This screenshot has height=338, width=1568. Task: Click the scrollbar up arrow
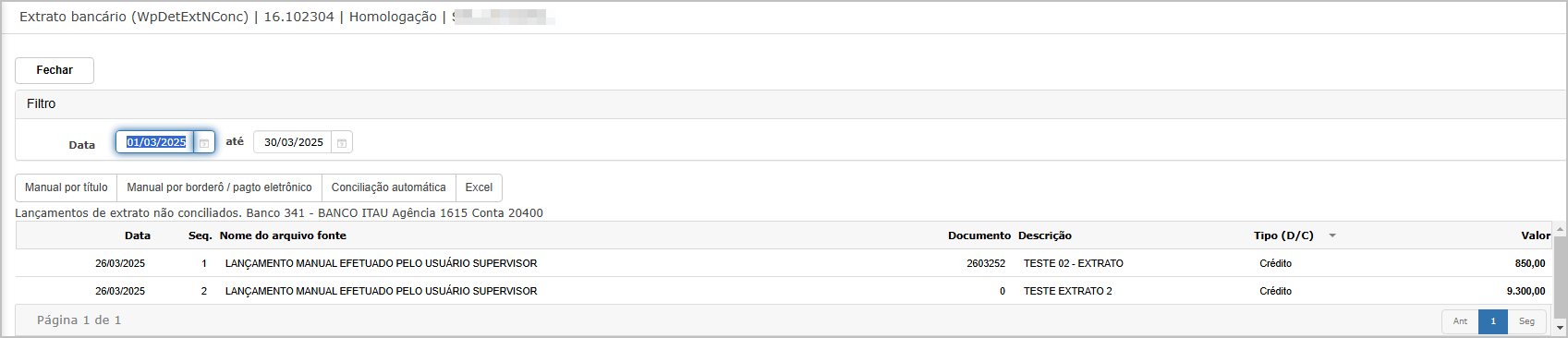point(1561,229)
